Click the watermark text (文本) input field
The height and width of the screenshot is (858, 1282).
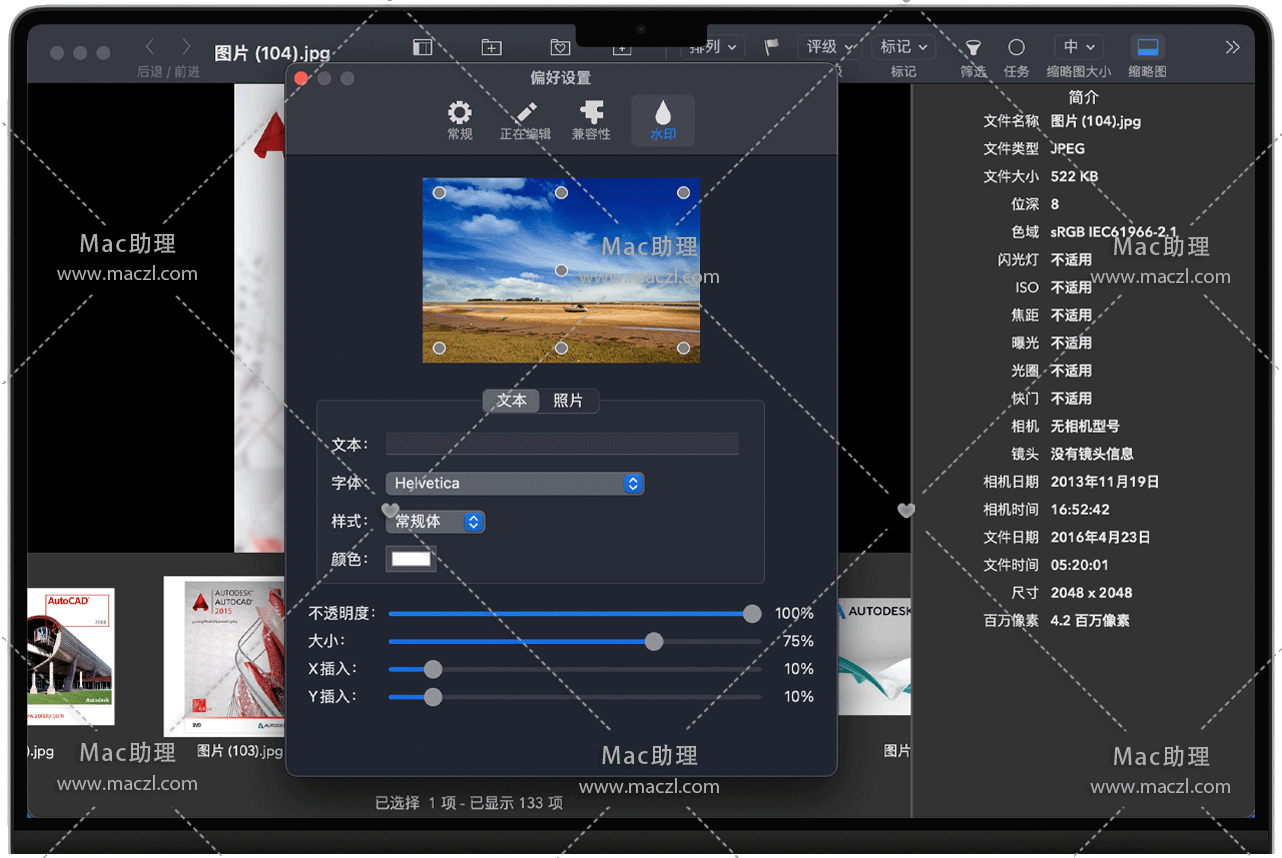point(562,445)
